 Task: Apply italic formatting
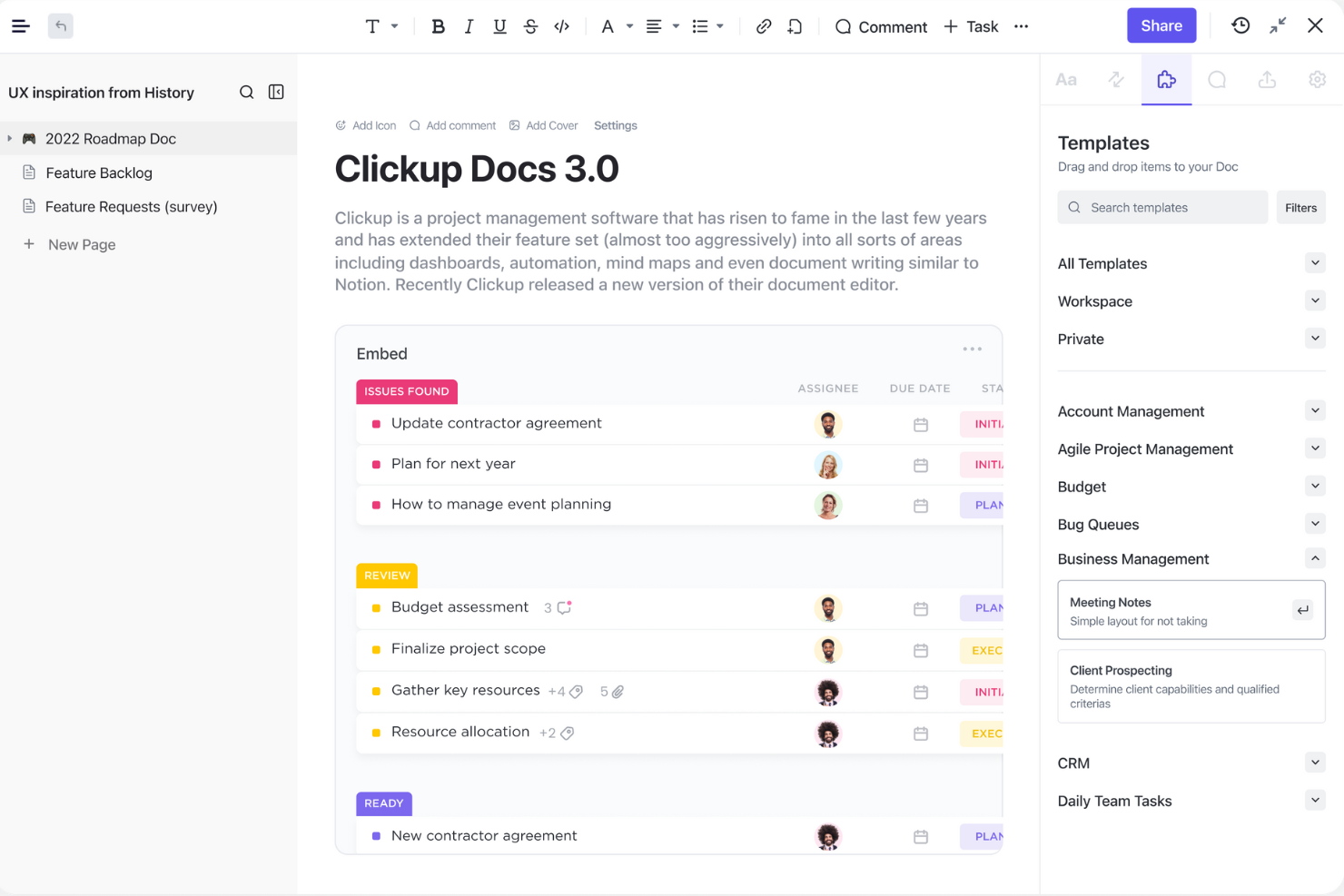pyautogui.click(x=469, y=26)
